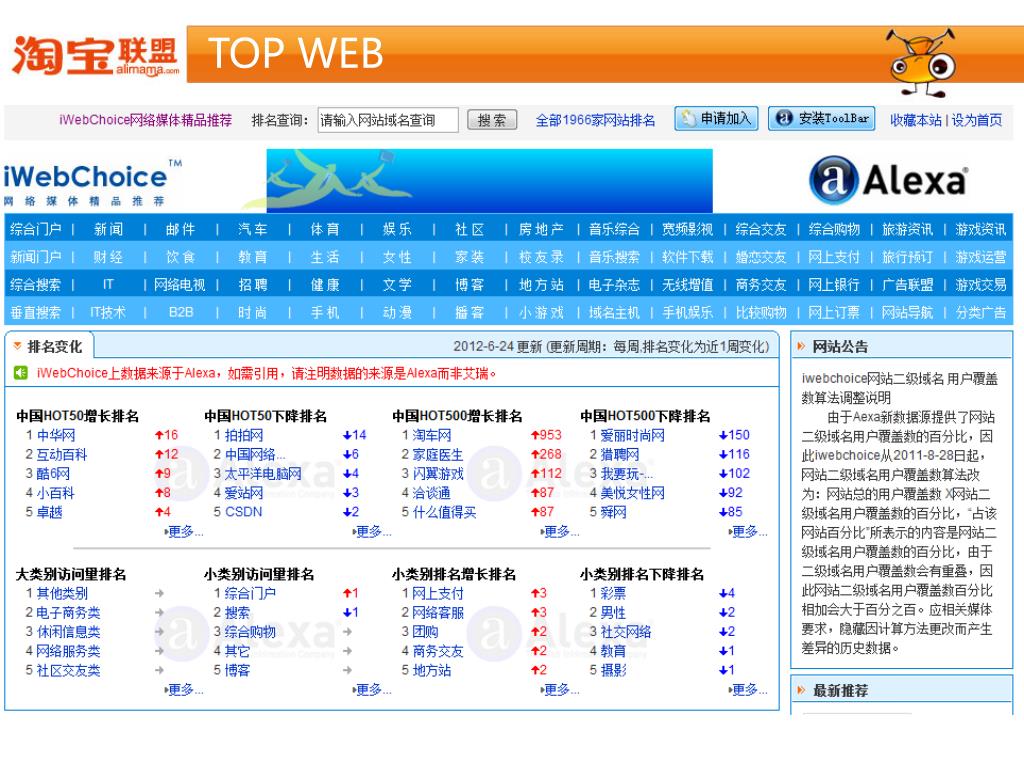Click the arrow icon beside 网站公告
The image size is (1024, 768).
coord(801,346)
